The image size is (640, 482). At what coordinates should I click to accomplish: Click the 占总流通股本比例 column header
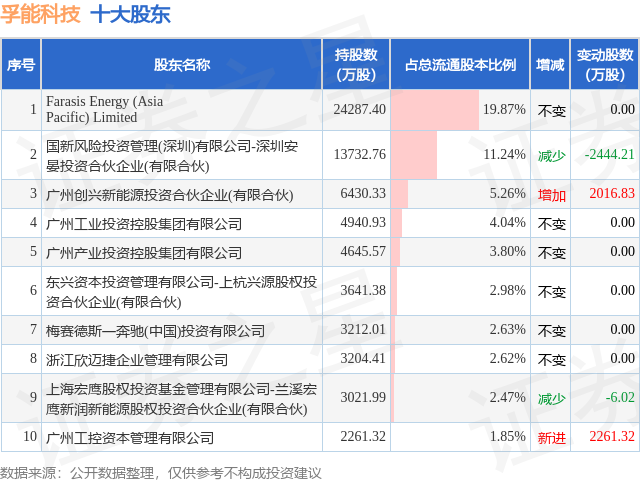460,64
